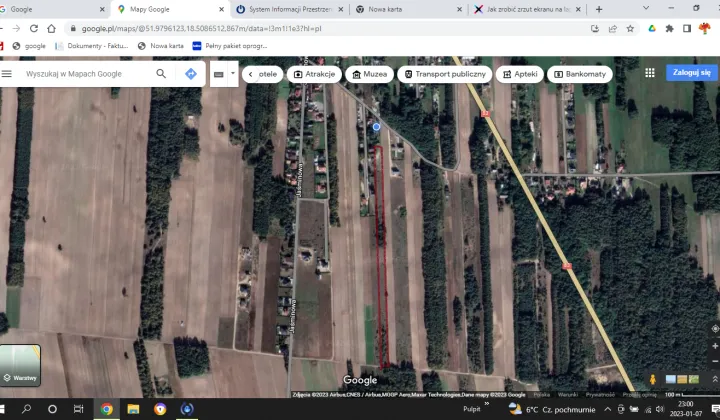Go forward in browser history
Image resolution: width=720 pixels, height=420 pixels.
(16, 28)
